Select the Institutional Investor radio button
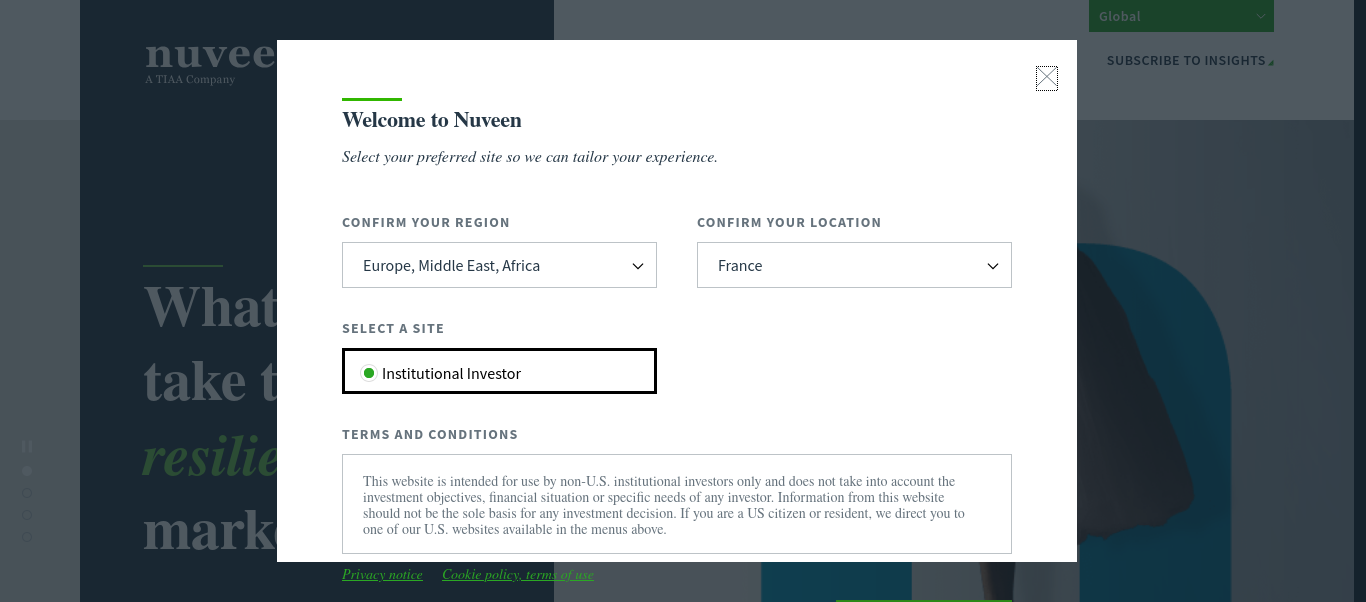The image size is (1366, 602). [x=369, y=373]
